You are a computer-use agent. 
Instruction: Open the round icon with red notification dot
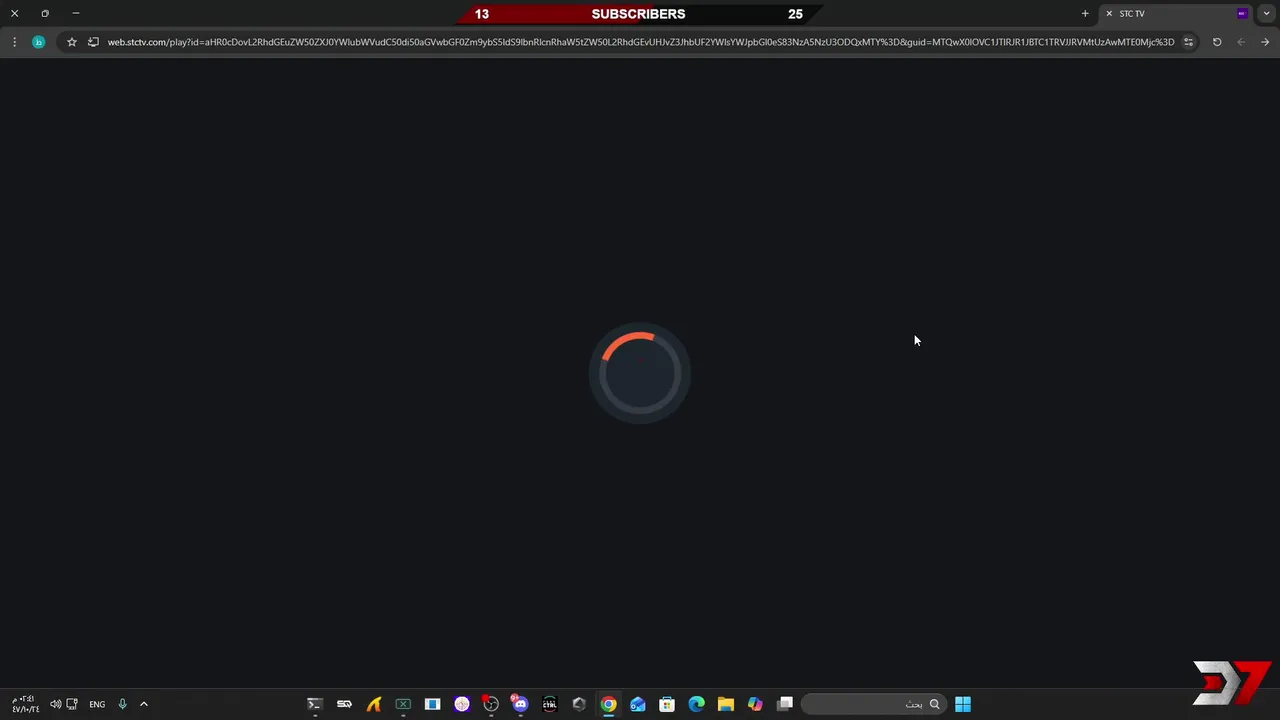click(491, 704)
